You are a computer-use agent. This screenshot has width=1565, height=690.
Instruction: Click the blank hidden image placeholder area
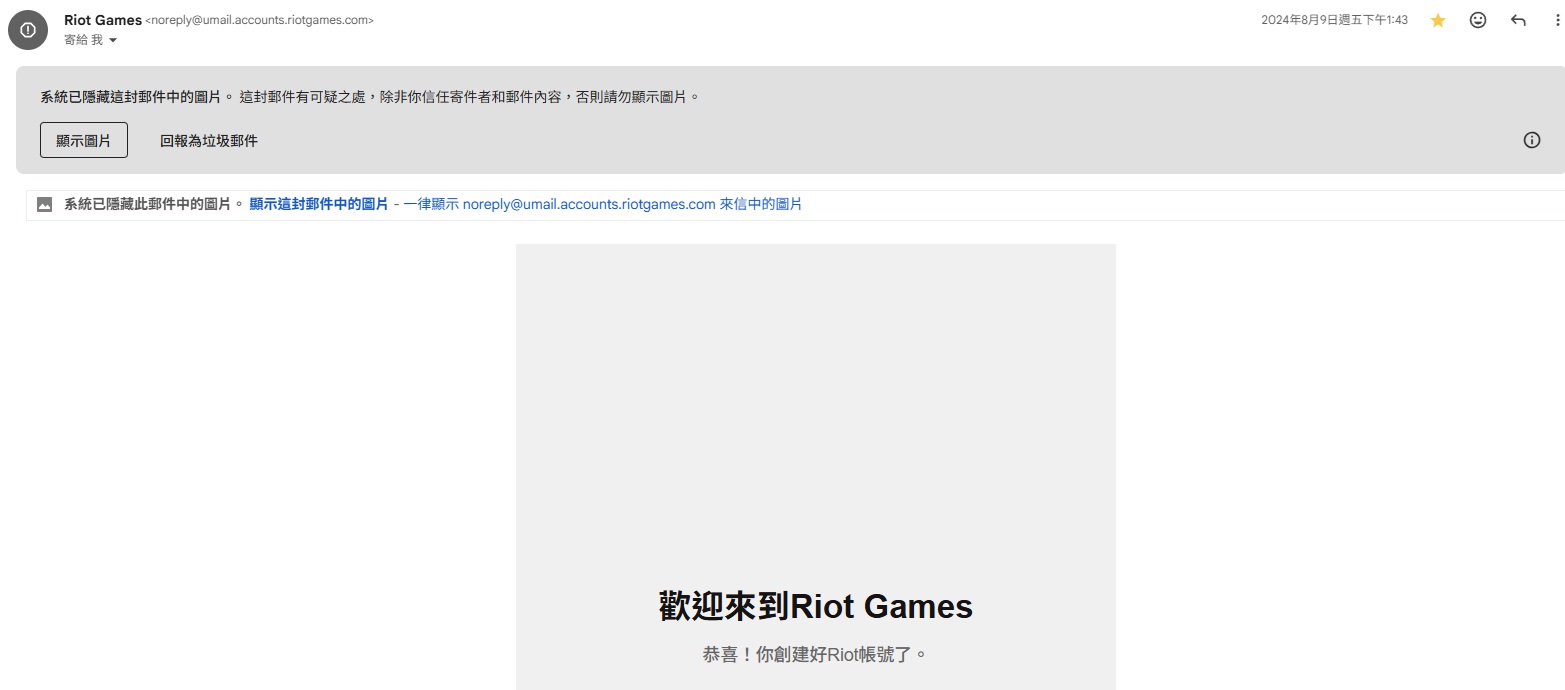[815, 400]
